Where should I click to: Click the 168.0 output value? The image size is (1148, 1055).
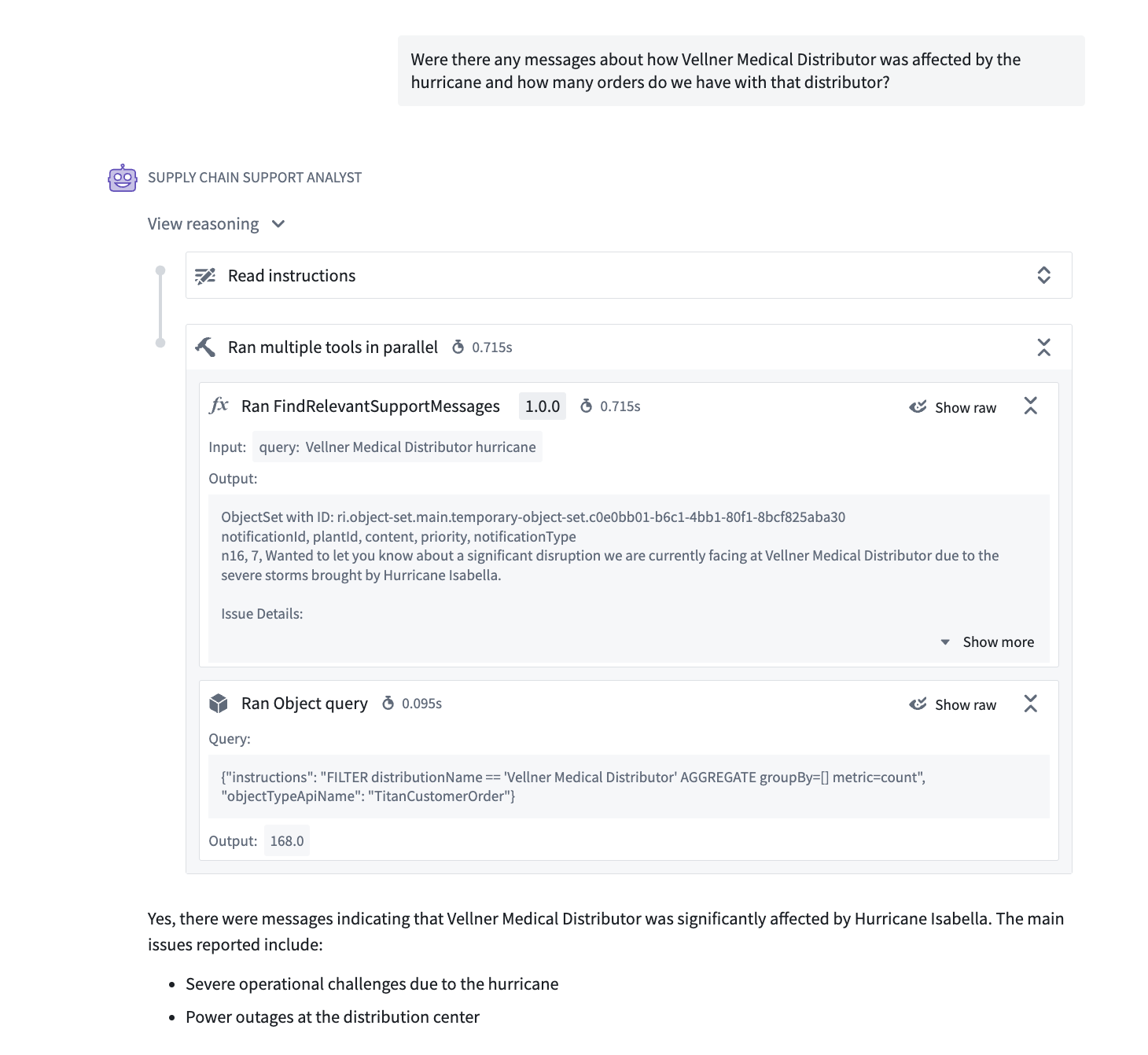coord(286,841)
